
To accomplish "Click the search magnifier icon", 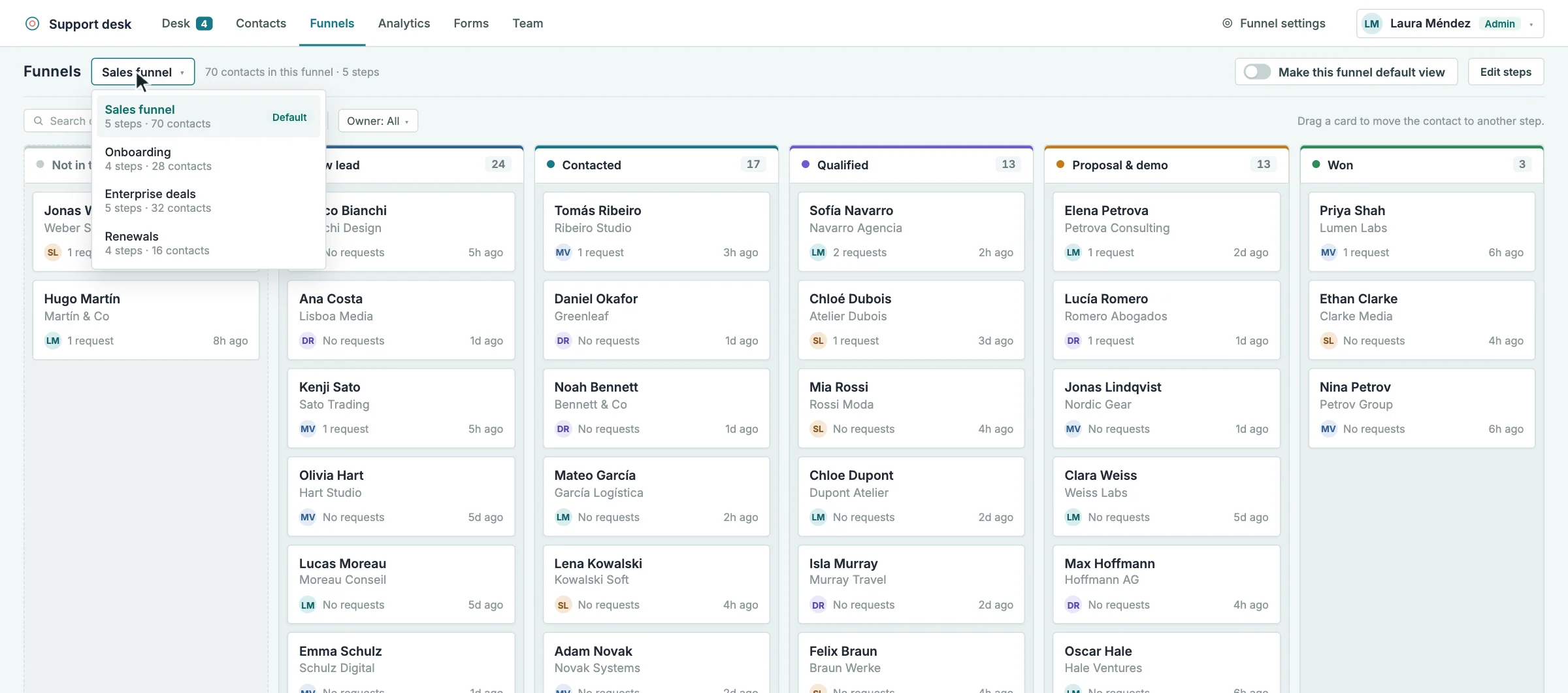I will point(39,121).
